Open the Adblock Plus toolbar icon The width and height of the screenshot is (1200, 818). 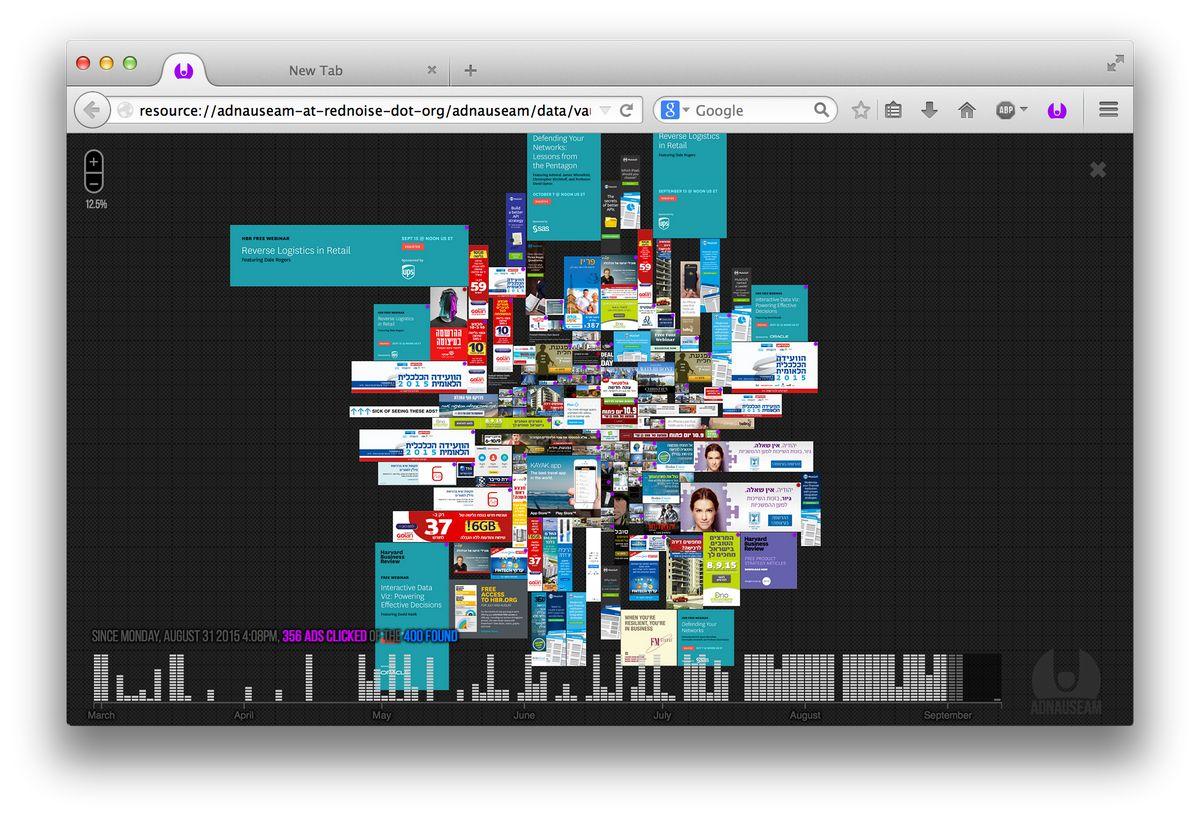tap(1005, 110)
